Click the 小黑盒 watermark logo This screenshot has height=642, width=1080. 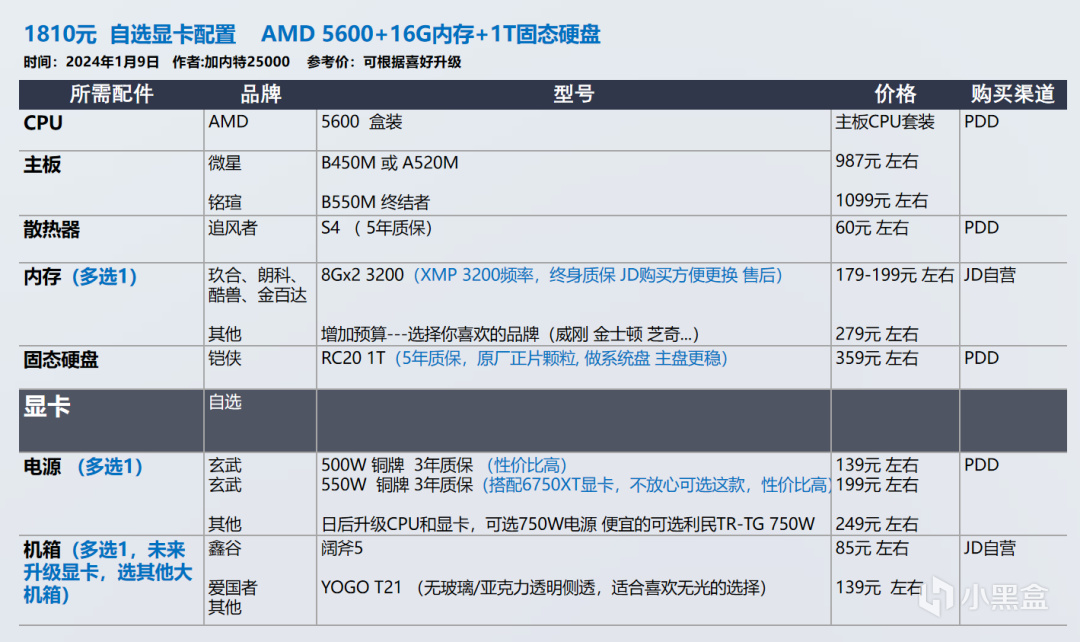click(985, 597)
